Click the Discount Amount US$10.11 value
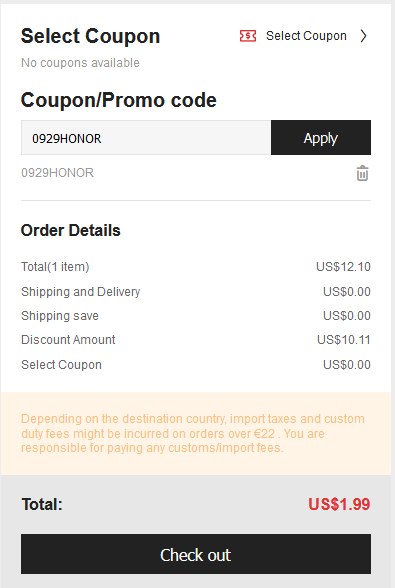Image resolution: width=395 pixels, height=588 pixels. click(344, 340)
